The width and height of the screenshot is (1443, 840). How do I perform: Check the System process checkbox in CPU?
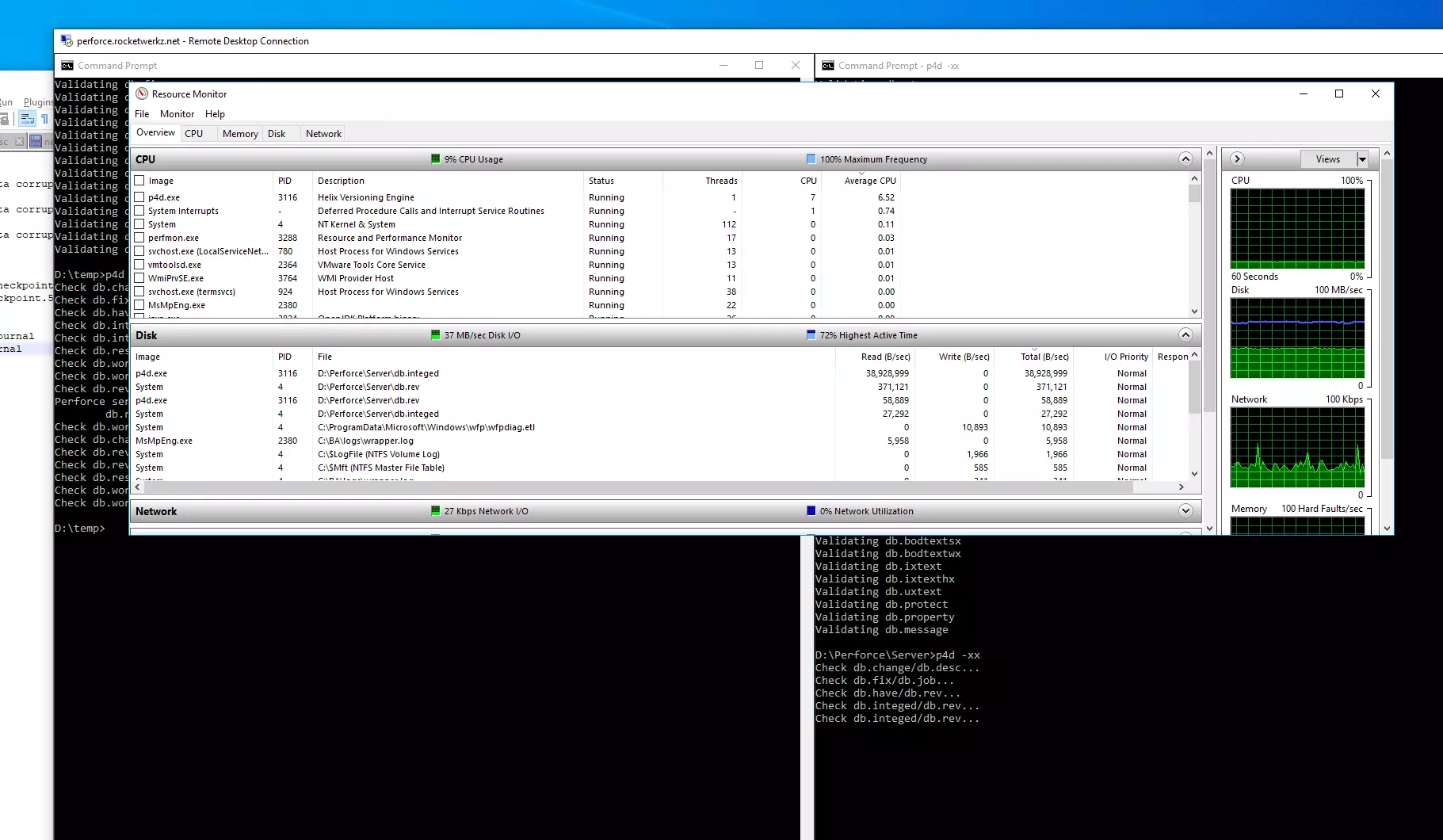[139, 224]
